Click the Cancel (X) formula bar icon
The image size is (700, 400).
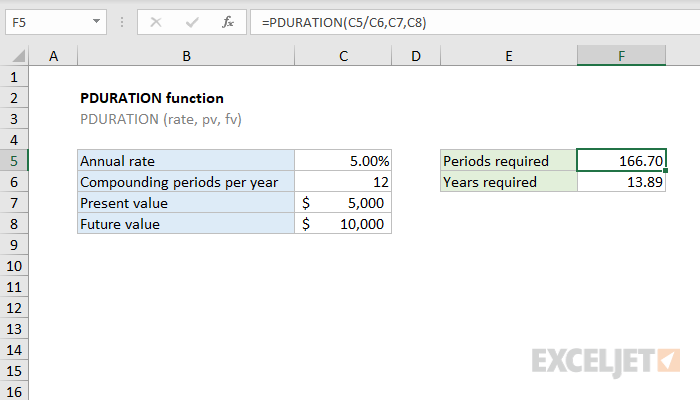pyautogui.click(x=156, y=22)
